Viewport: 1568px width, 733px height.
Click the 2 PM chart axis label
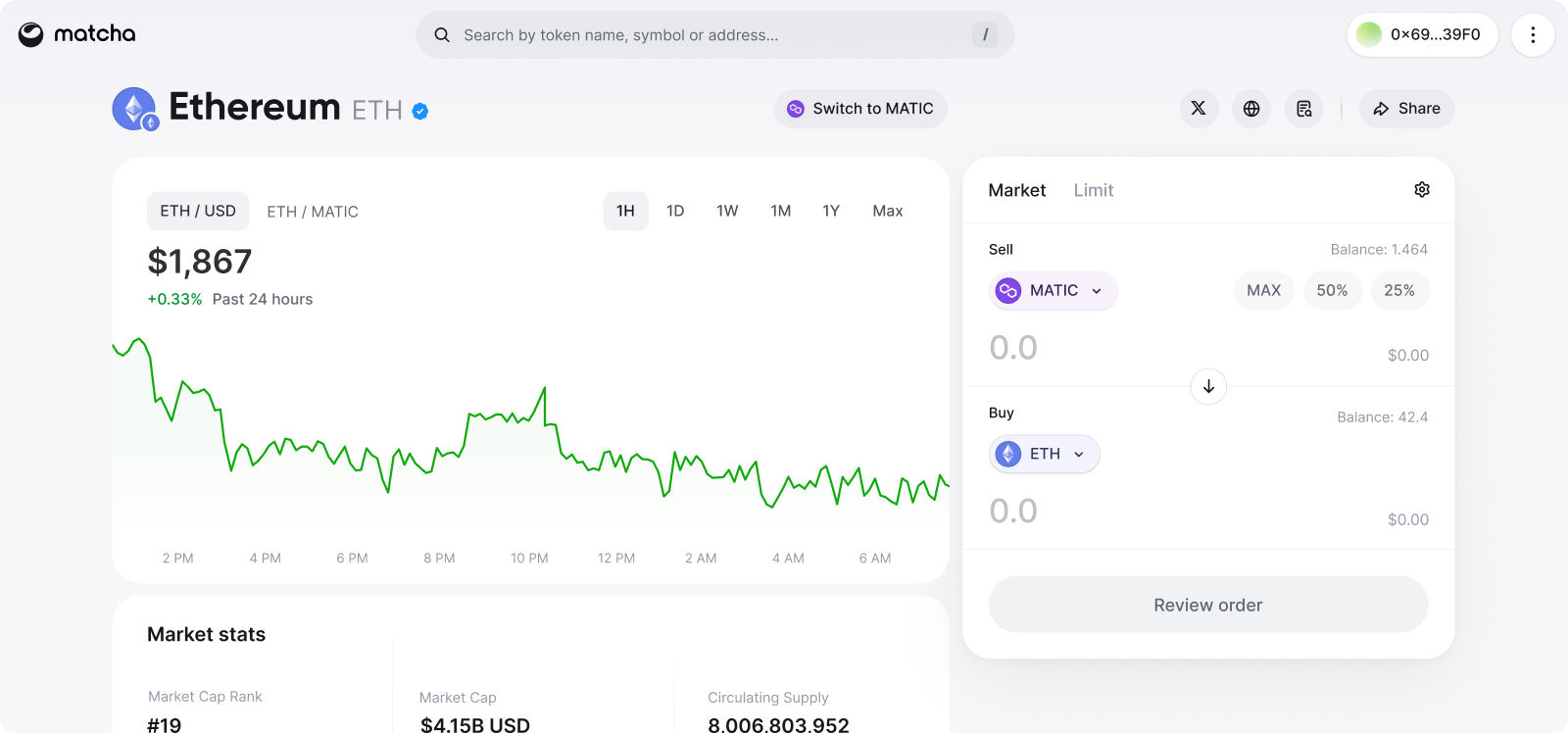point(178,559)
